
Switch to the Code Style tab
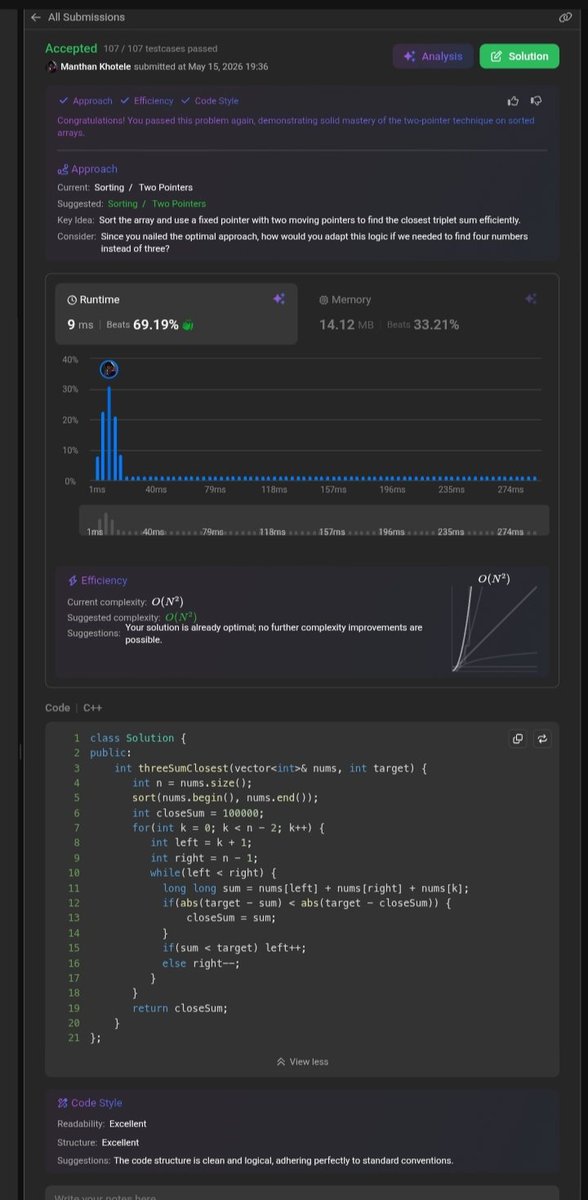210,101
